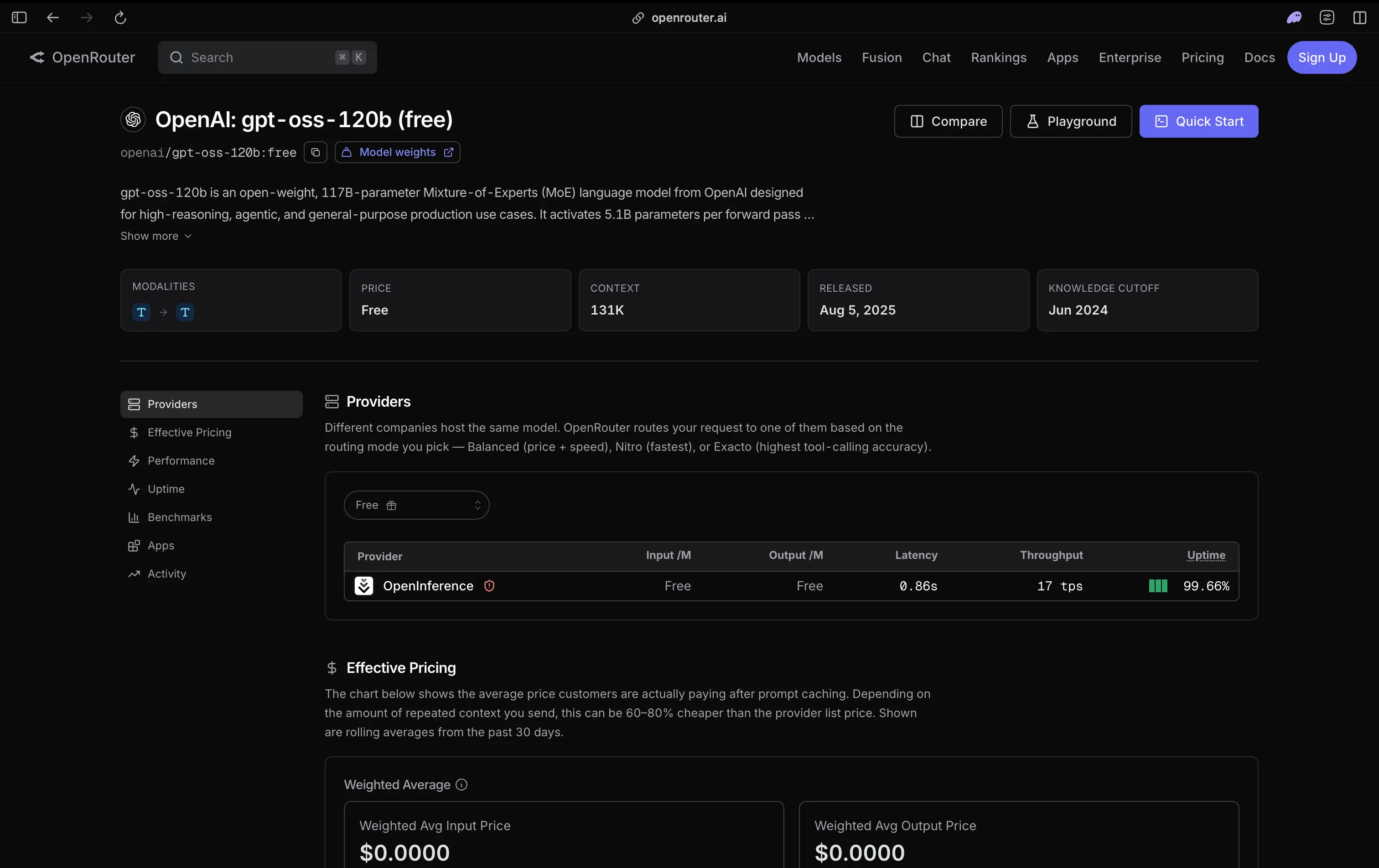Viewport: 1379px width, 868px height.
Task: Click the 17 tps throughput value
Action: pyautogui.click(x=1060, y=586)
